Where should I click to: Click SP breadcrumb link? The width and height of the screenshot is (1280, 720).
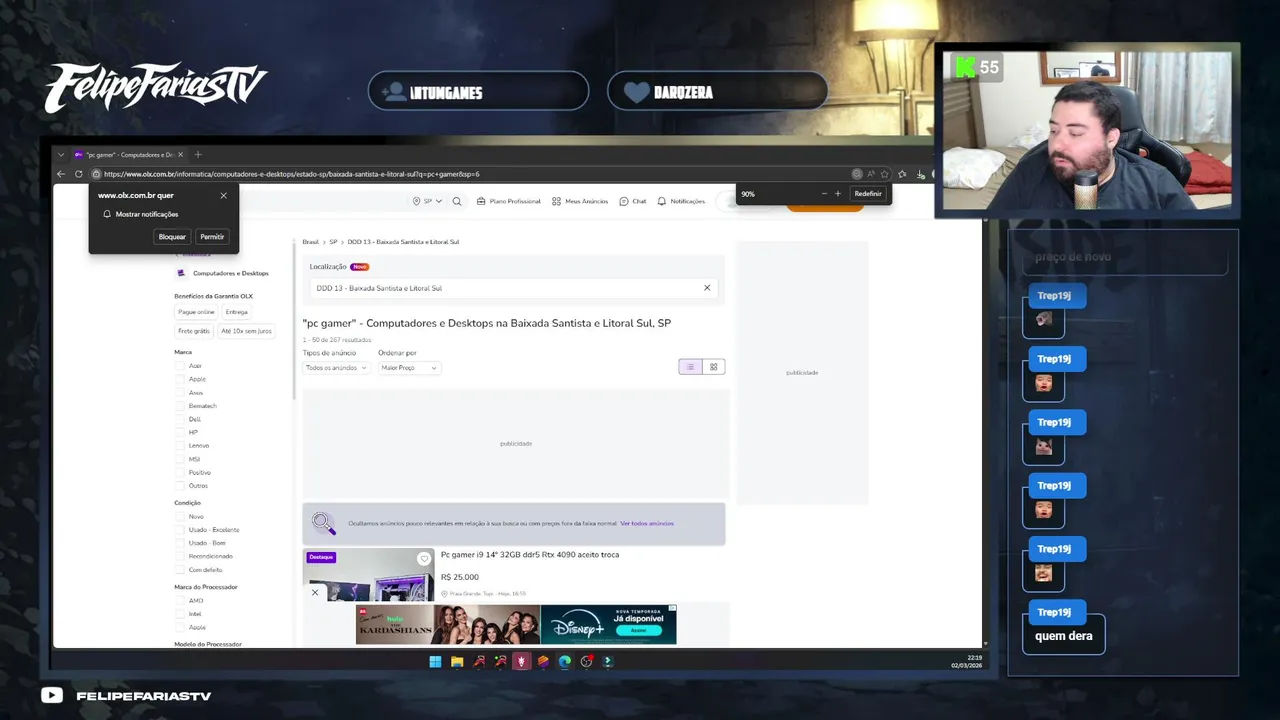pyautogui.click(x=334, y=242)
